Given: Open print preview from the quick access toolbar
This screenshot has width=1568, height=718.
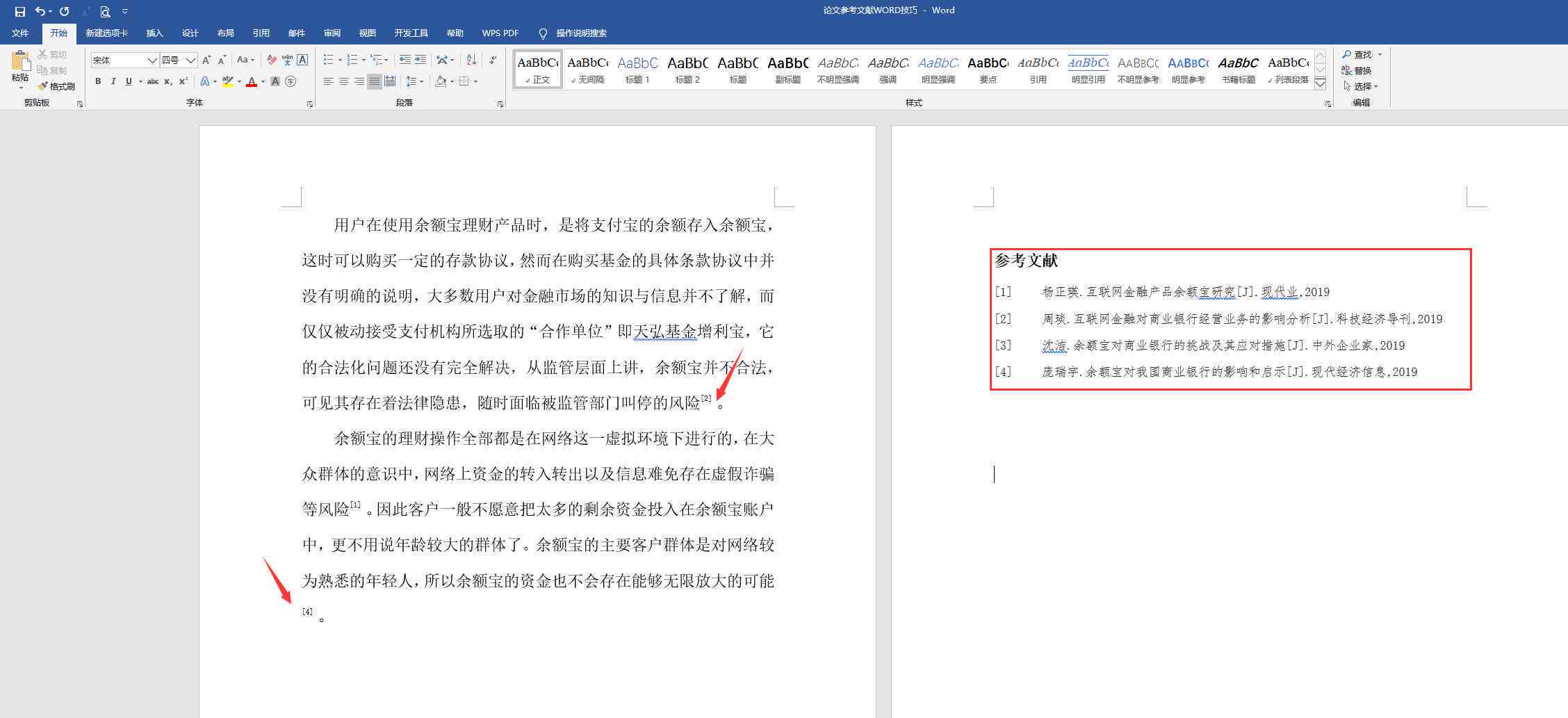Looking at the screenshot, I should click(105, 11).
